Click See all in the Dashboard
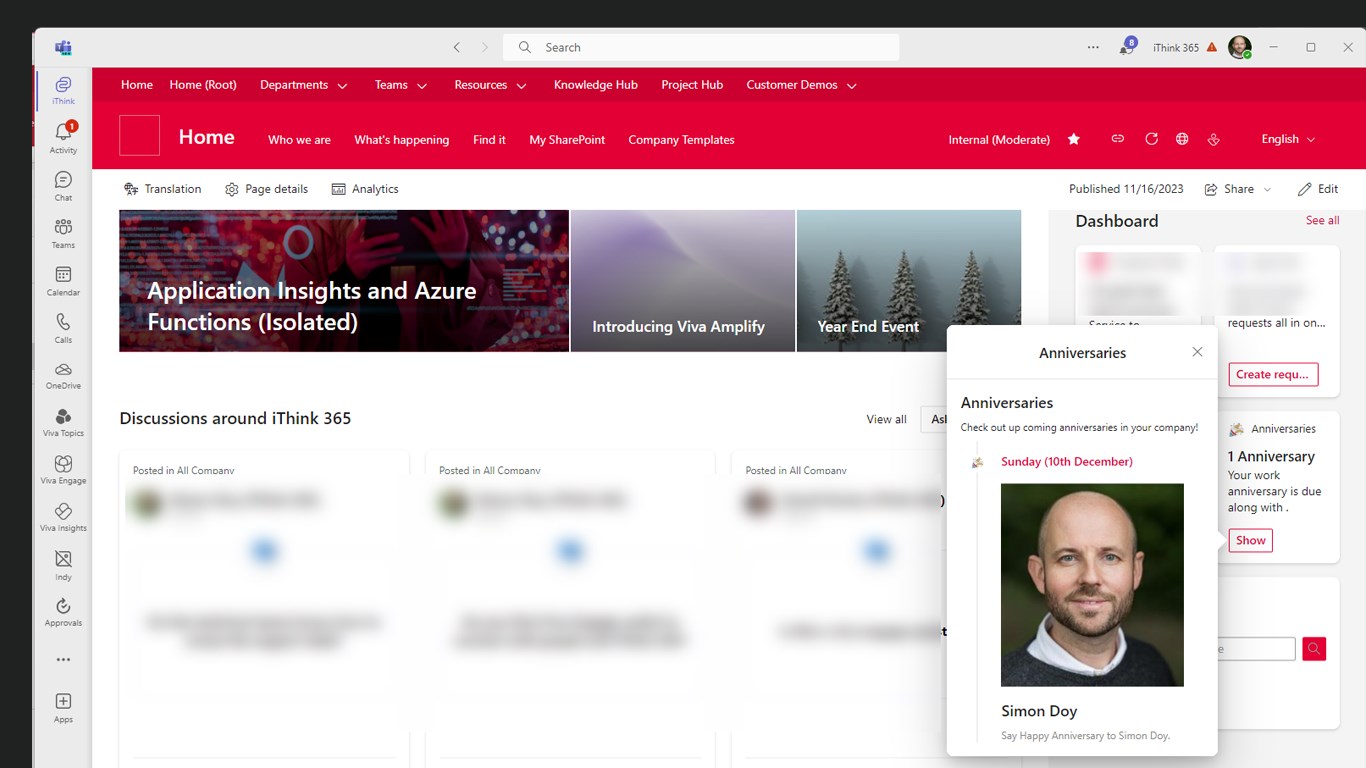The image size is (1366, 768). point(1322,220)
